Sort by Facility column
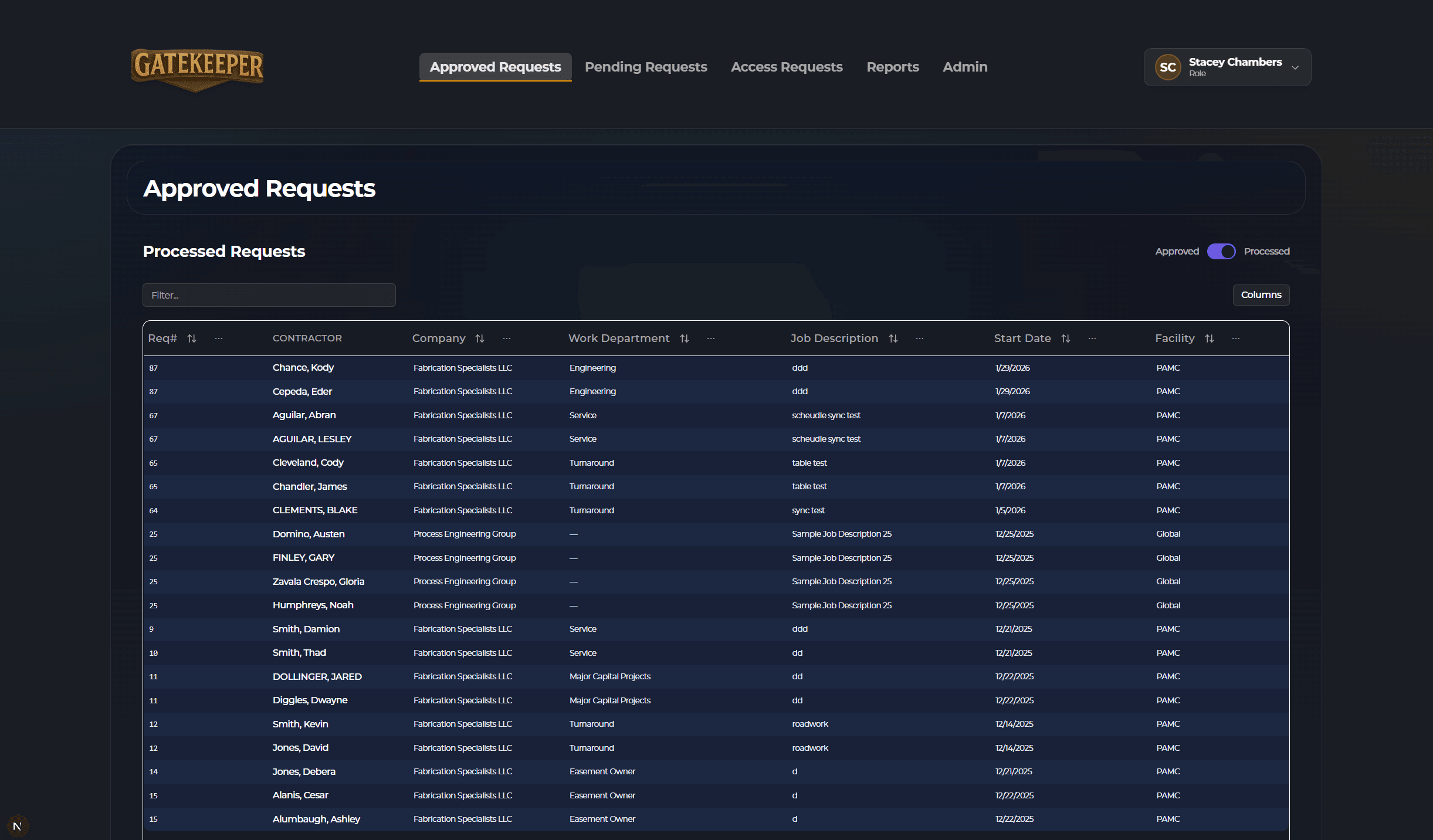This screenshot has height=840, width=1433. 1210,338
